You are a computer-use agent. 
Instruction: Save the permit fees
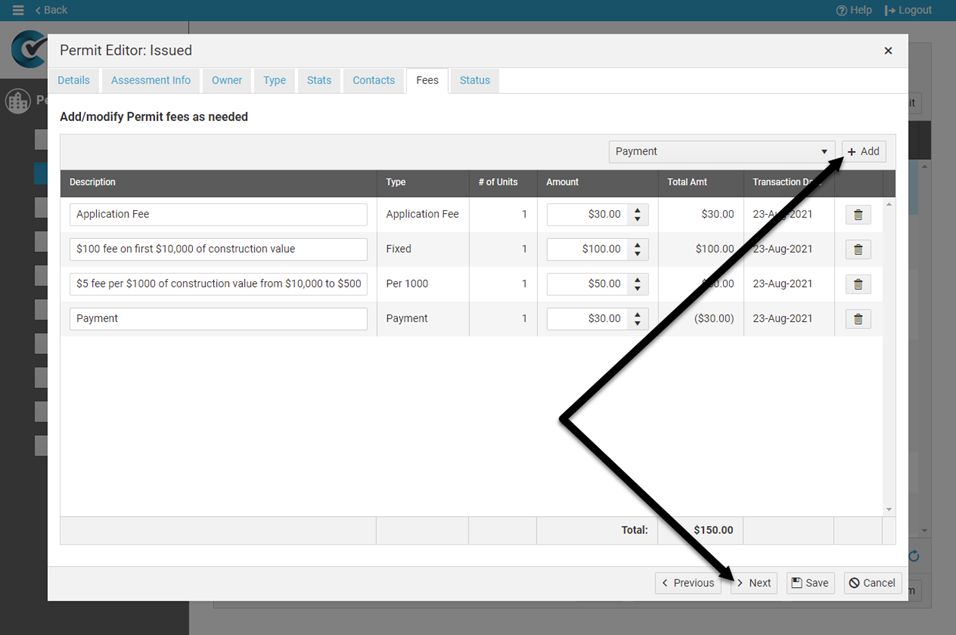coord(810,583)
